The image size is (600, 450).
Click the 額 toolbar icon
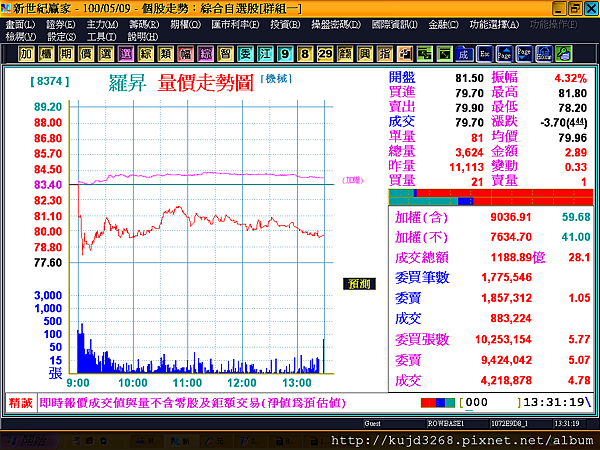coord(345,54)
